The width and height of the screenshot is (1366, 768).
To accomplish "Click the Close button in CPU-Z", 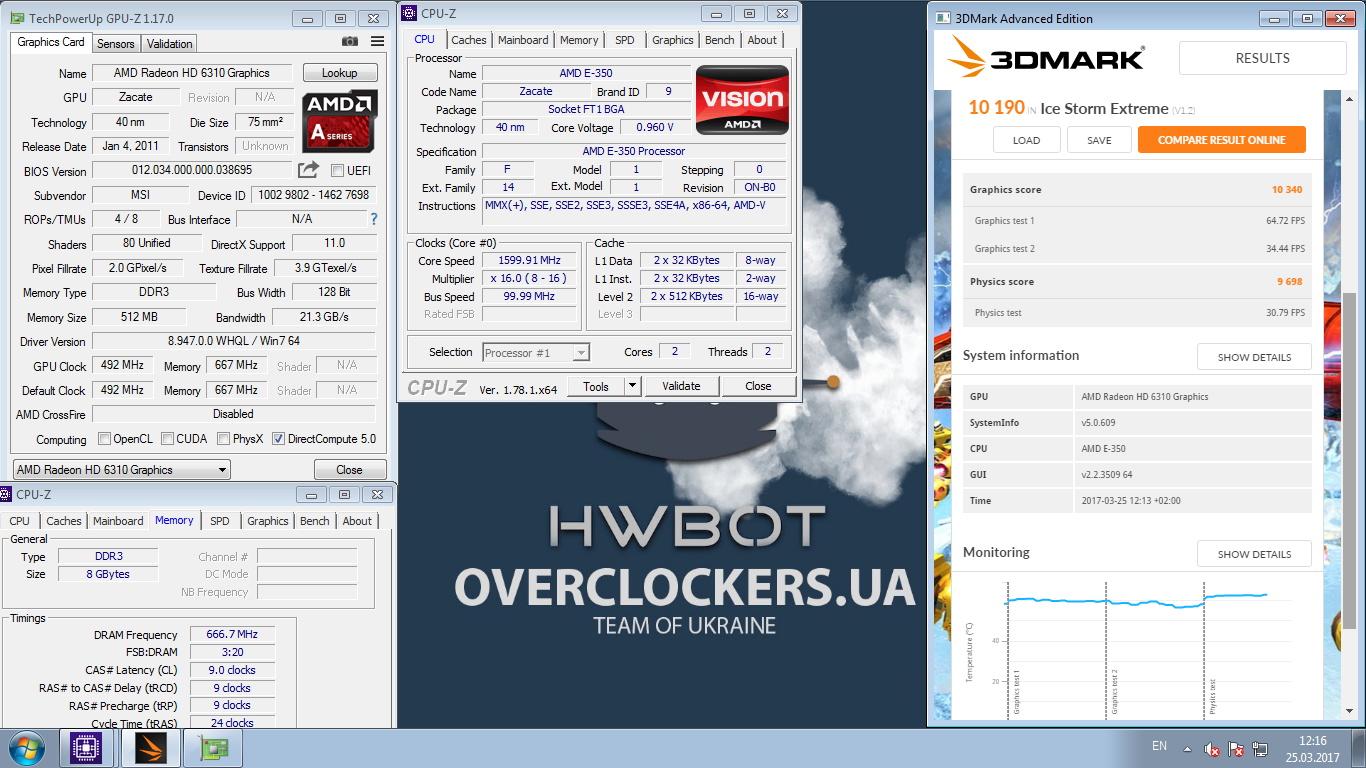I will 758,386.
